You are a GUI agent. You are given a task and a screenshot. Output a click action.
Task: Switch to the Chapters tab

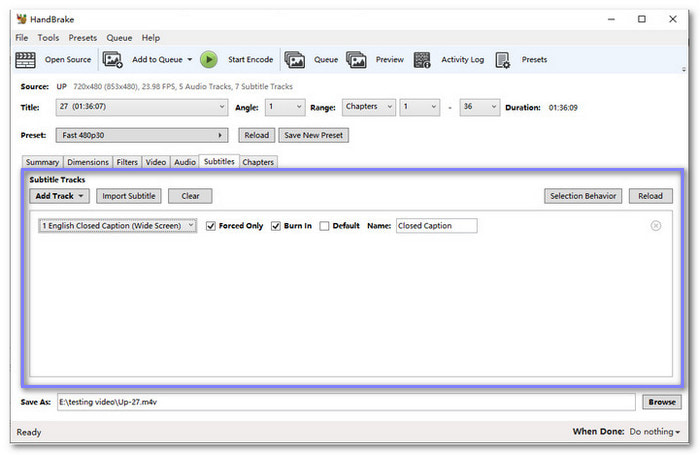point(258,162)
